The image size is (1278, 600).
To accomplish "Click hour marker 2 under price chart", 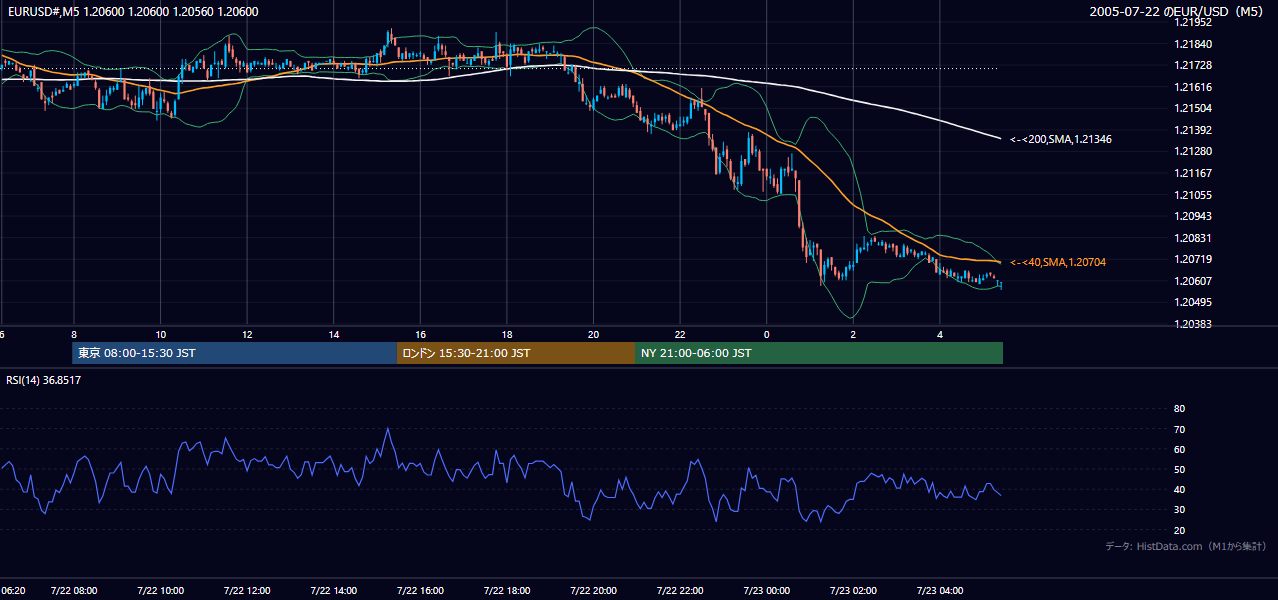I will click(853, 334).
